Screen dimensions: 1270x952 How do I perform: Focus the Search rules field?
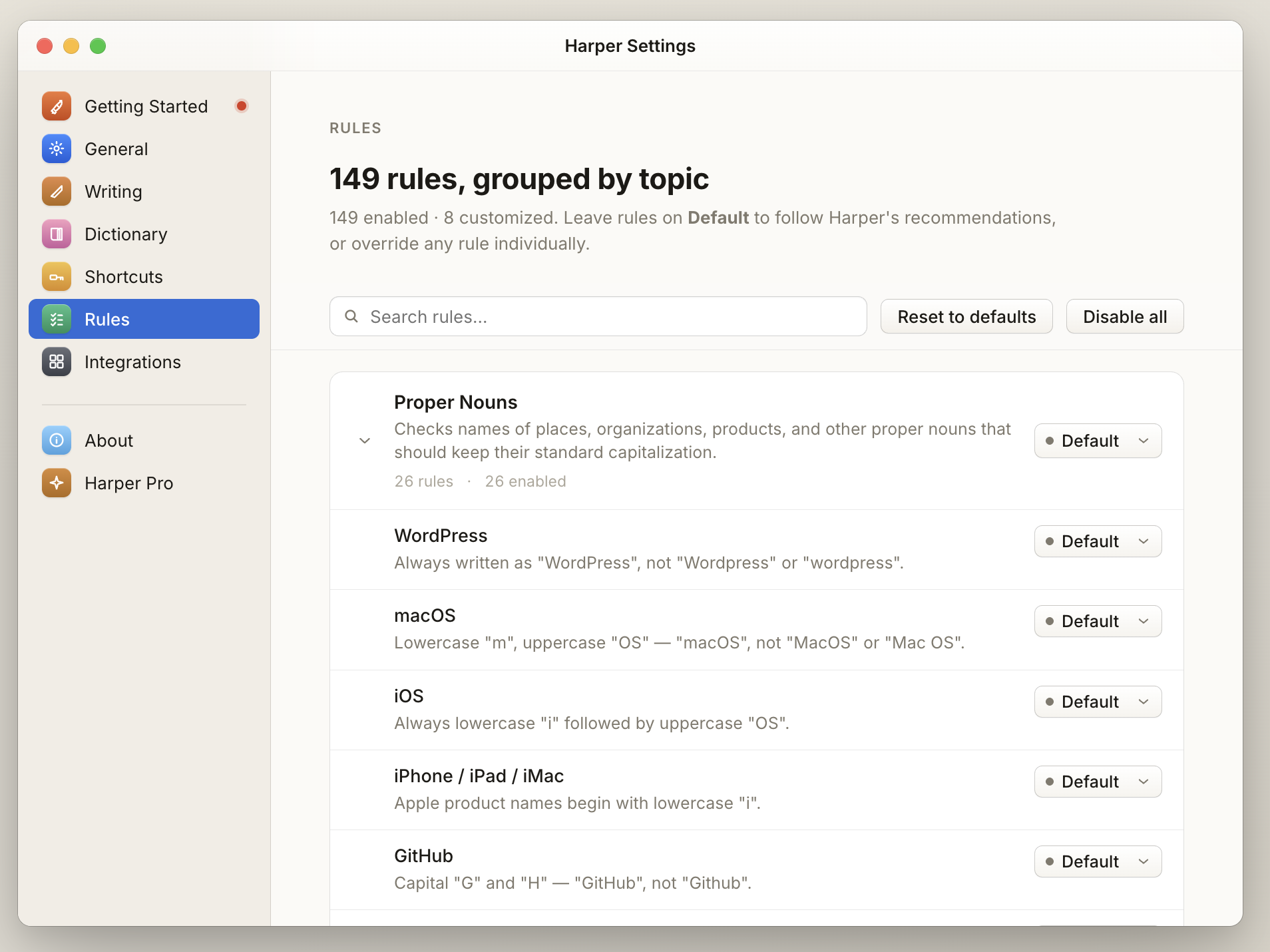[x=598, y=316]
